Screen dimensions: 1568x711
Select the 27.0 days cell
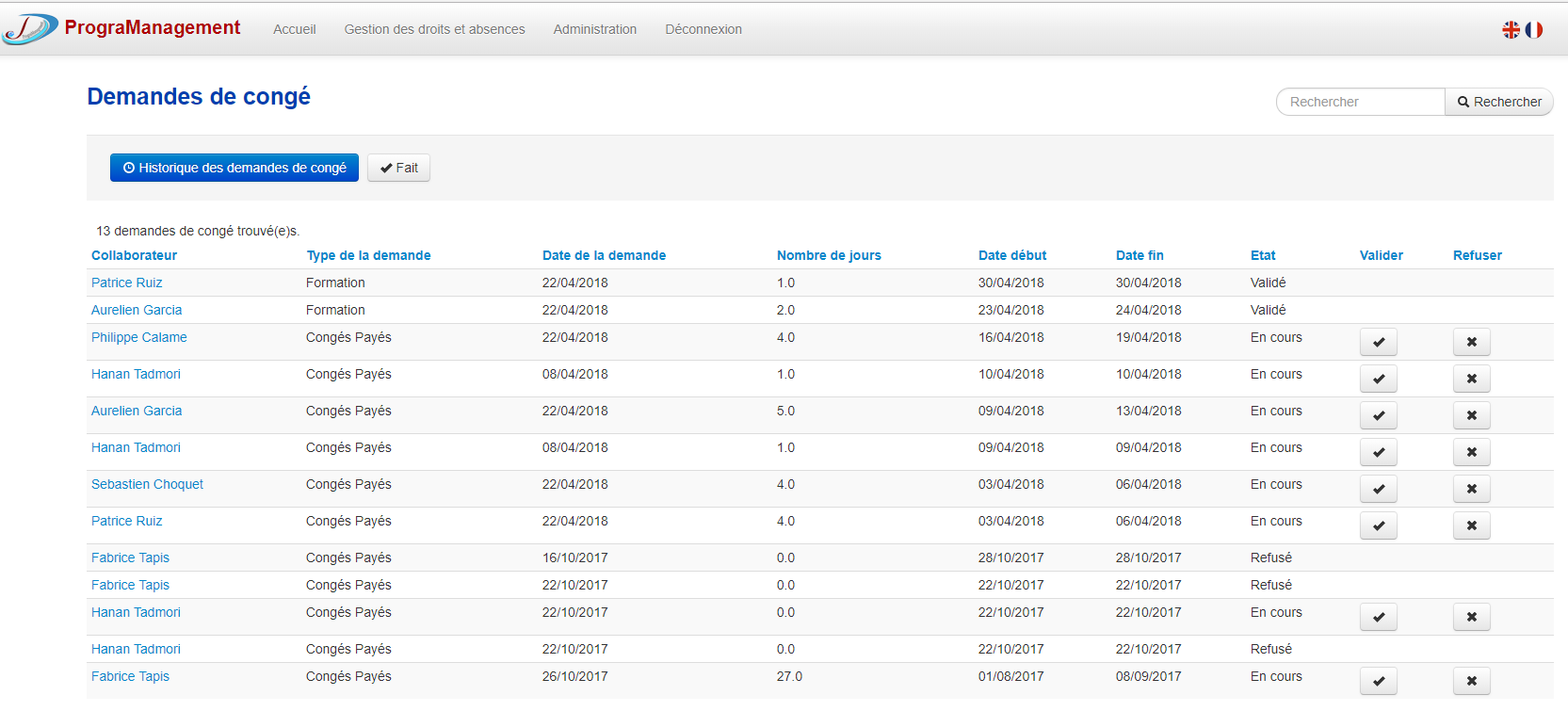(x=789, y=676)
